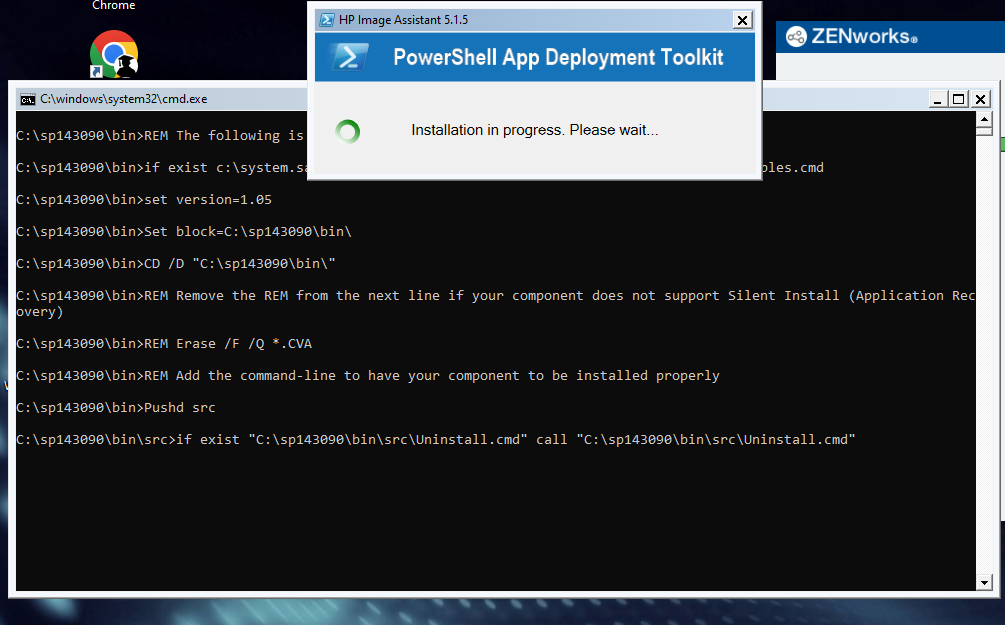1005x625 pixels.
Task: Click the "set version=1.05" line in cmd
Action: point(144,199)
